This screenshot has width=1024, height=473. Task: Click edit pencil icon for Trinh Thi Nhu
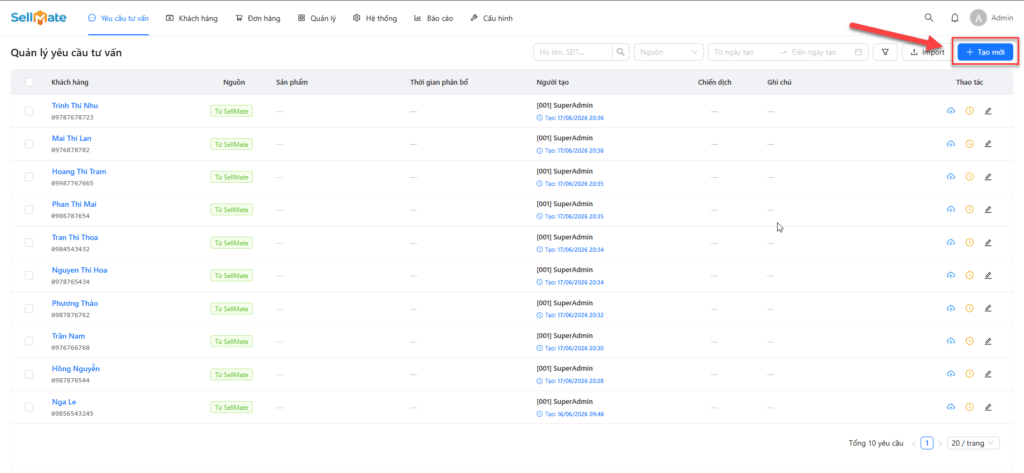pos(987,111)
